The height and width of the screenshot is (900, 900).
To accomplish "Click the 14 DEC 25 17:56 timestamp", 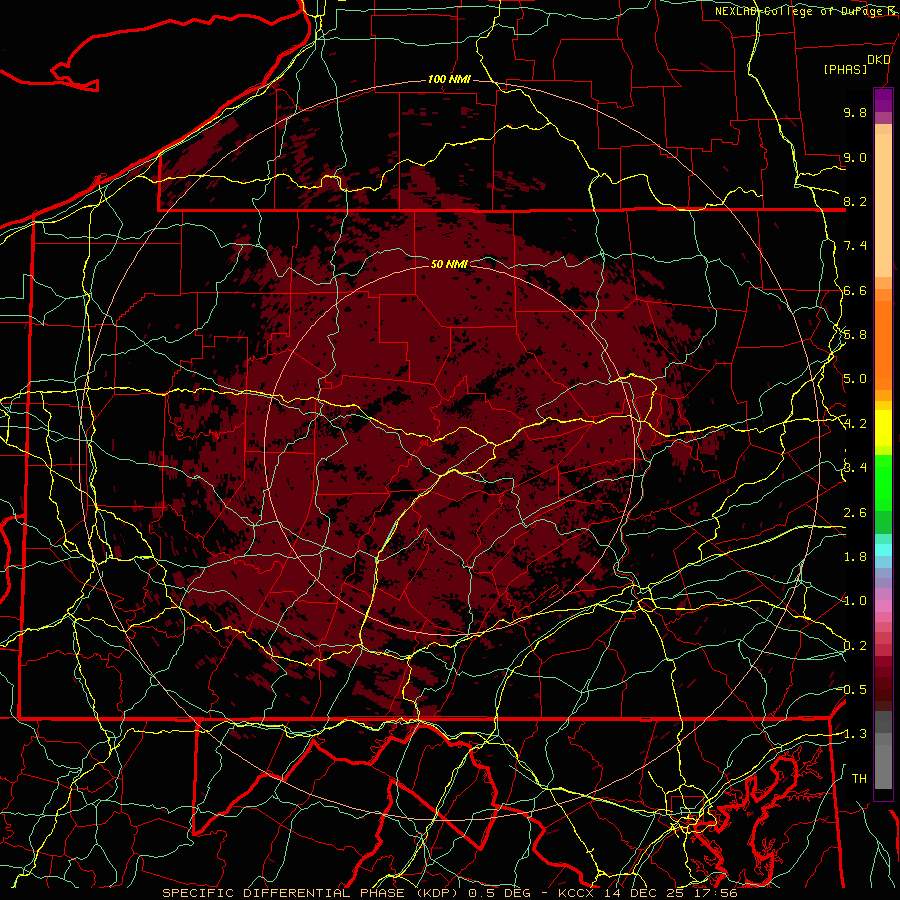I will (670, 893).
